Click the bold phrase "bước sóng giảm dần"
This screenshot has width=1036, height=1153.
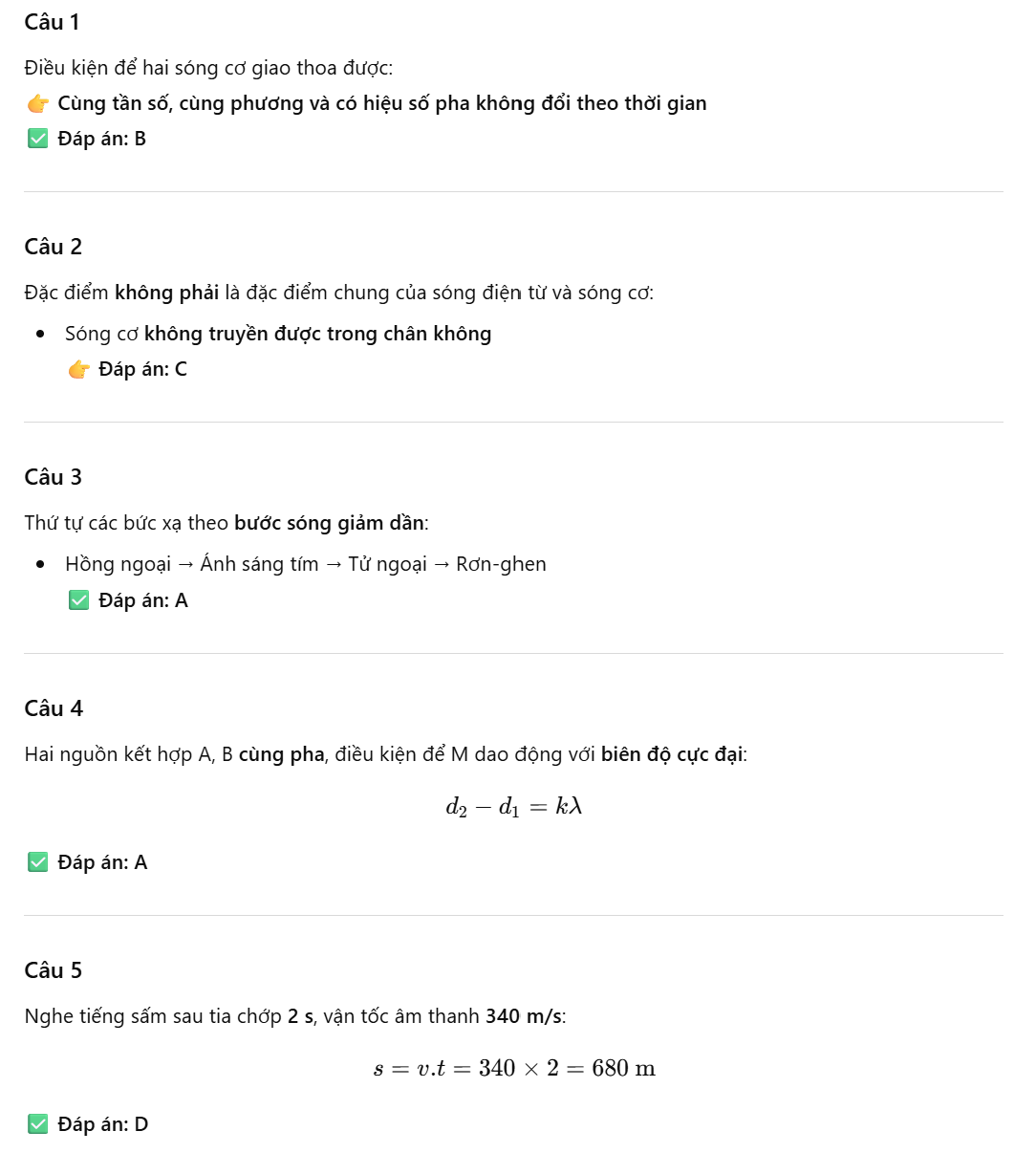pyautogui.click(x=329, y=523)
